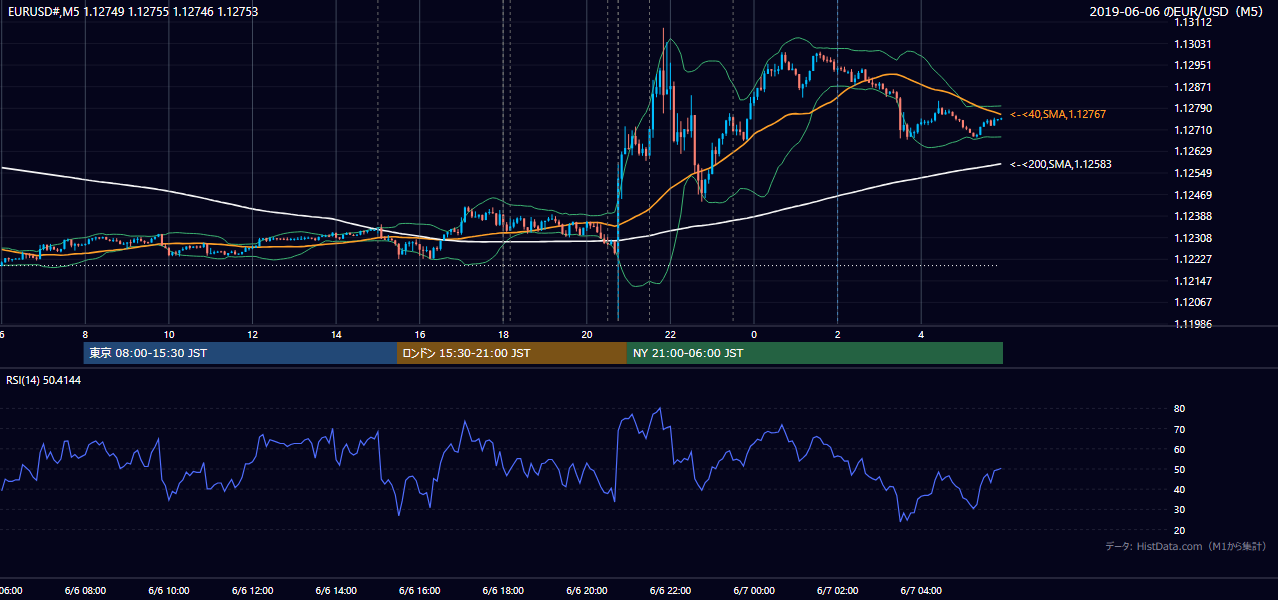Screen dimensions: 1278x600
Task: Click the 6/6 22:00 time axis label
Action: [x=670, y=591]
